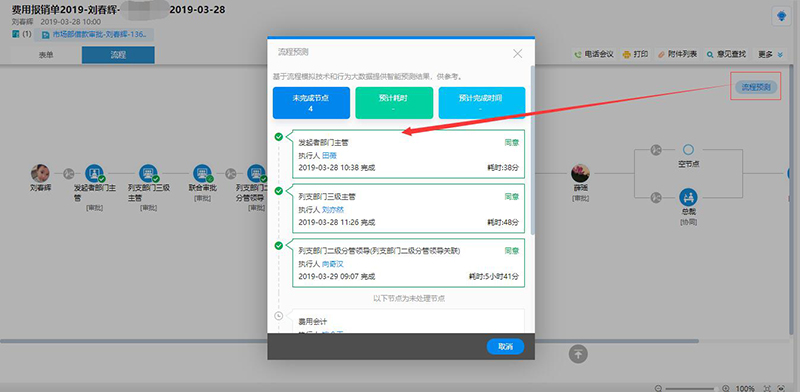The width and height of the screenshot is (800, 392).
Task: Open the attached 市场部借款审批-刘春辉 document link
Action: pyautogui.click(x=94, y=35)
